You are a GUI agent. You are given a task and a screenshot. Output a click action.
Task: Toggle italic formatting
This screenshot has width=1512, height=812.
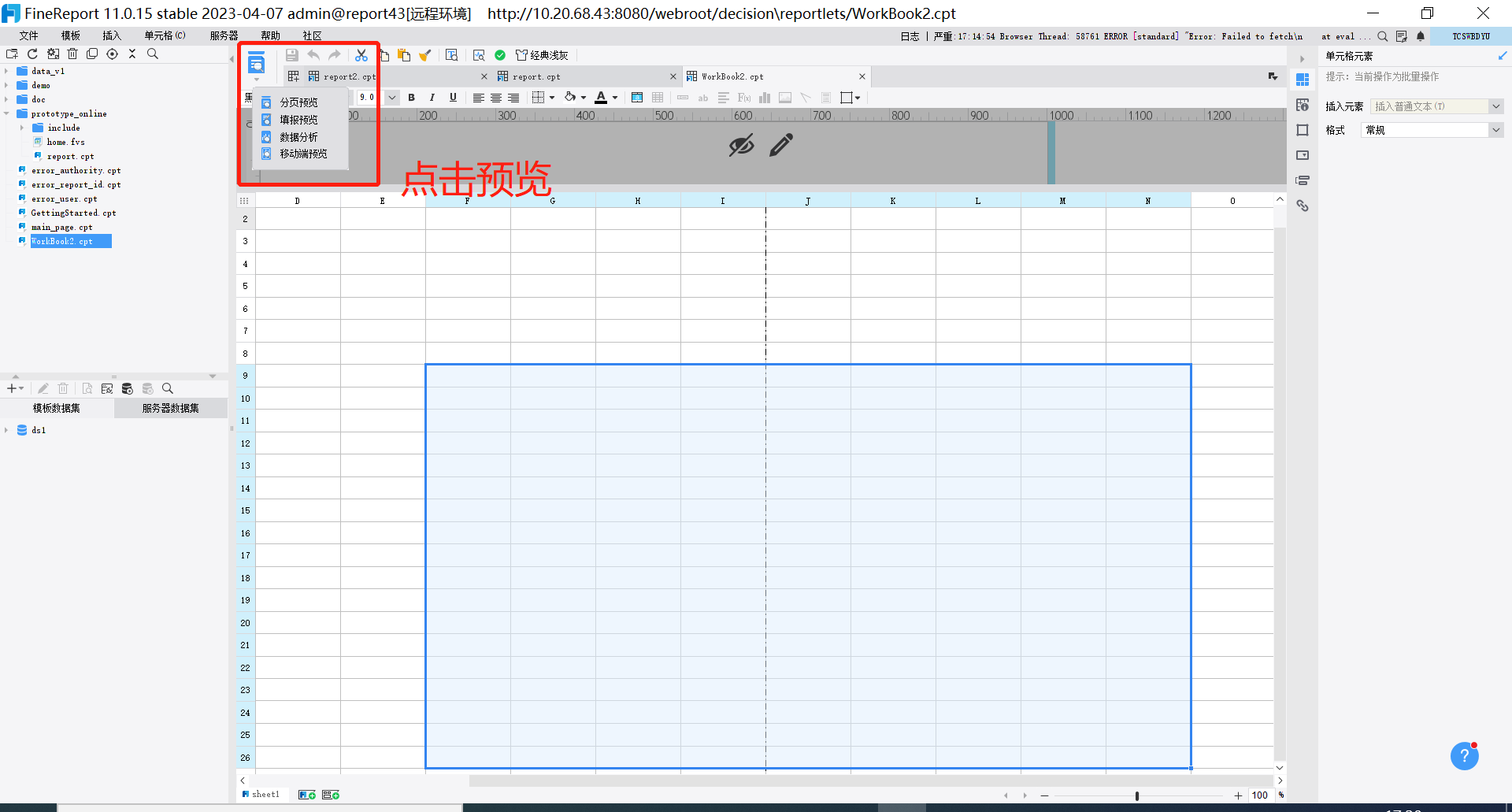432,98
